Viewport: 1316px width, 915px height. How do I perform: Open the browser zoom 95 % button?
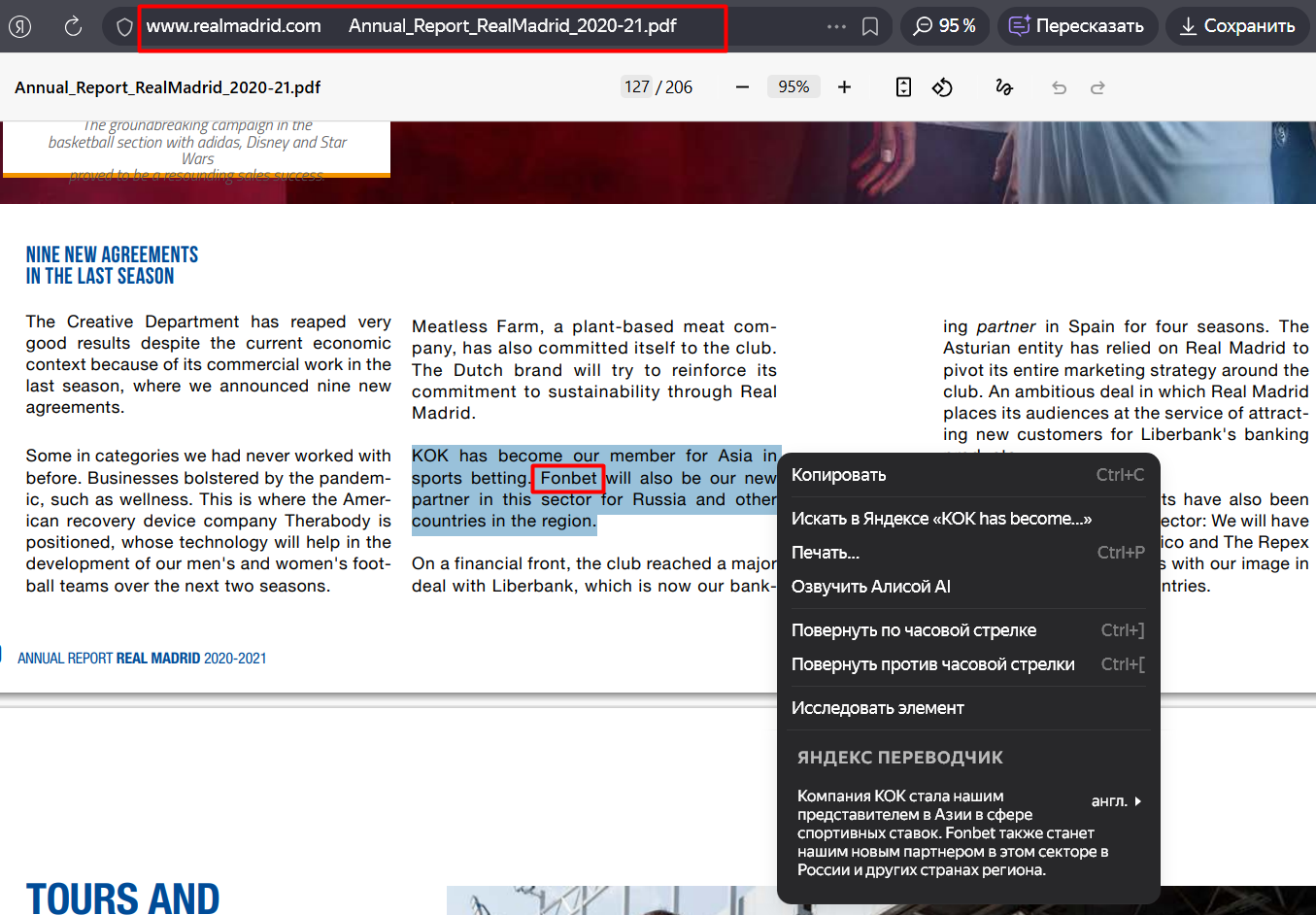[945, 26]
